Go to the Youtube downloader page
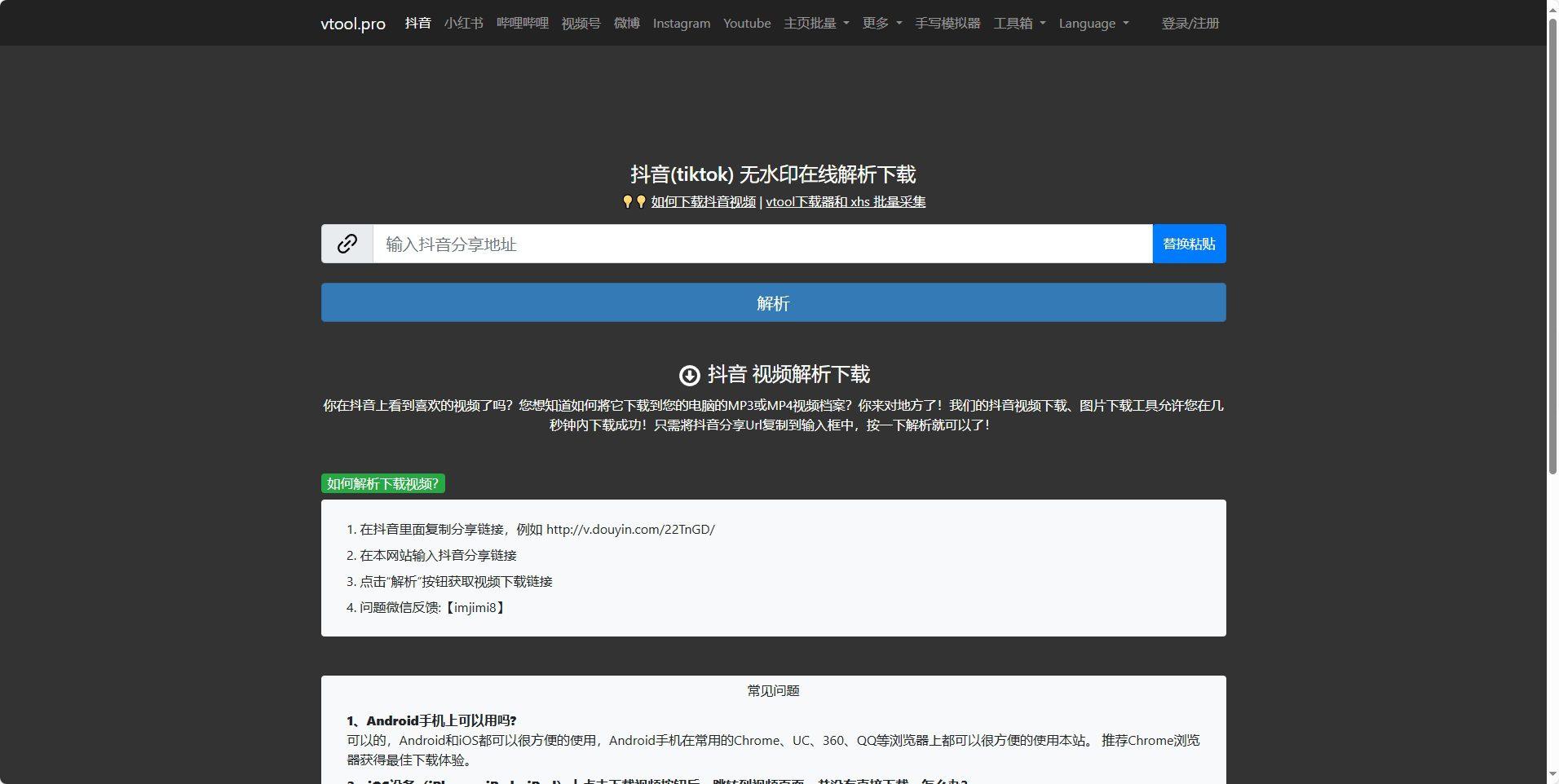1559x784 pixels. 746,23
